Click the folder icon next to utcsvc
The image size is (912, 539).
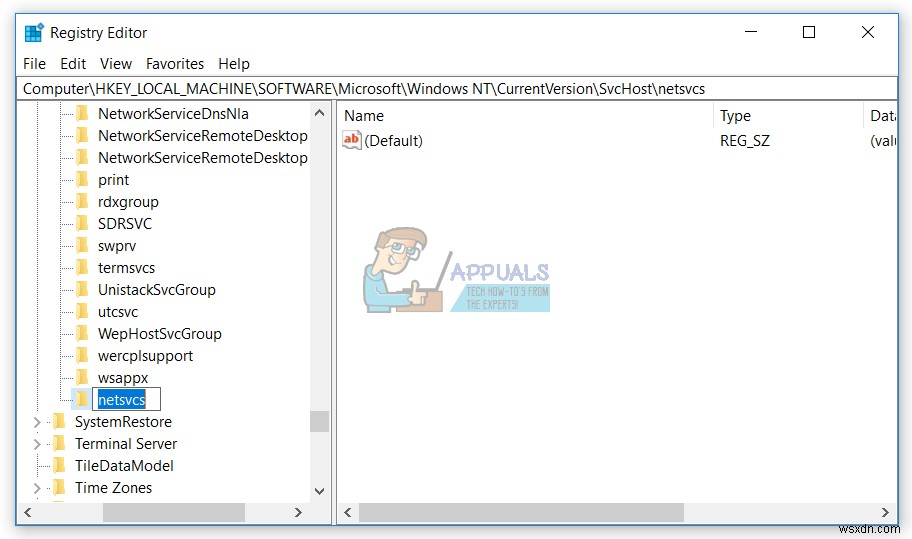(82, 312)
